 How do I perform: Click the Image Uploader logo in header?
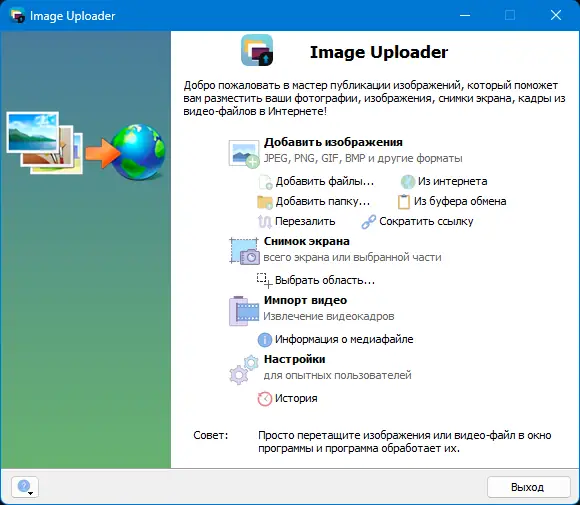tap(257, 50)
